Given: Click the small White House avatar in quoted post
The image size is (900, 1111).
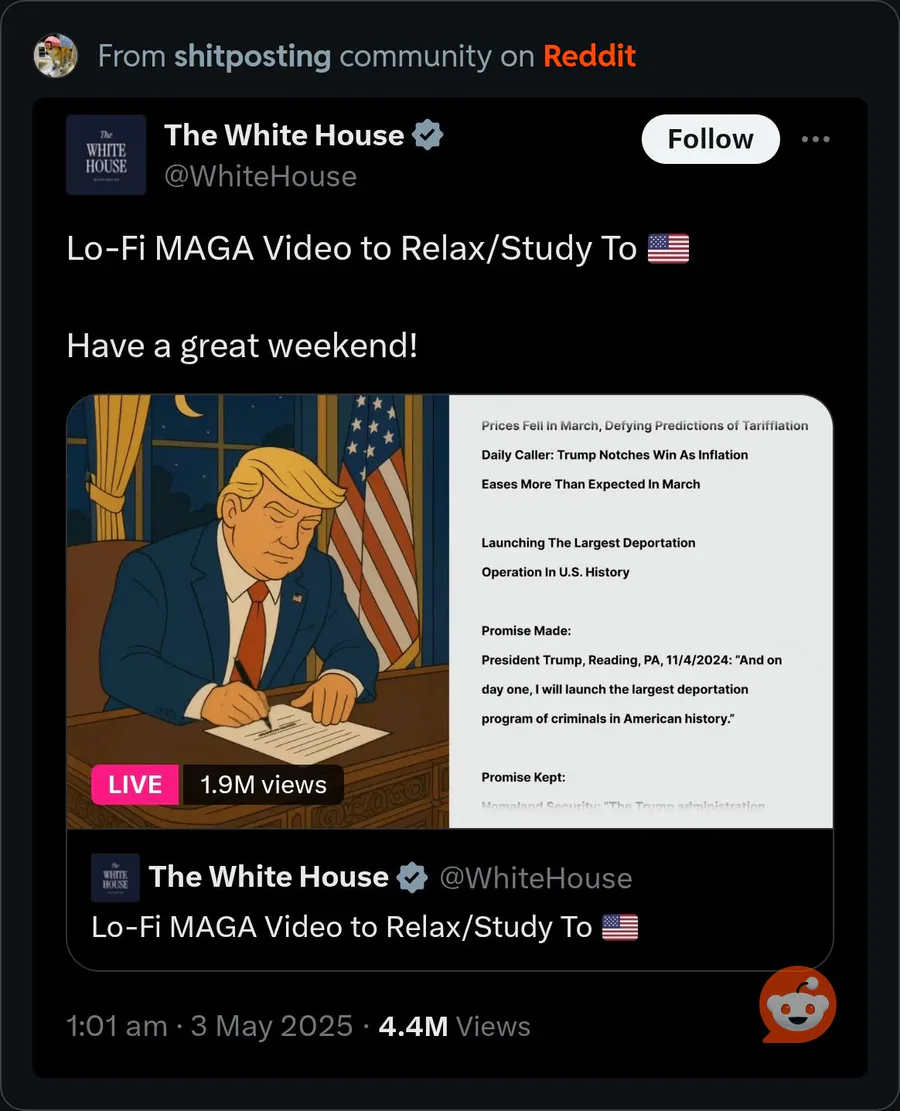Looking at the screenshot, I should click(116, 878).
